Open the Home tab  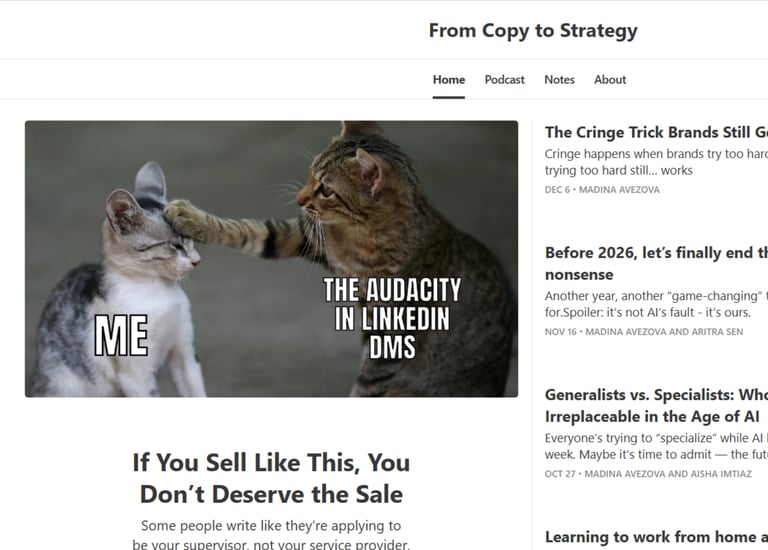tap(449, 79)
